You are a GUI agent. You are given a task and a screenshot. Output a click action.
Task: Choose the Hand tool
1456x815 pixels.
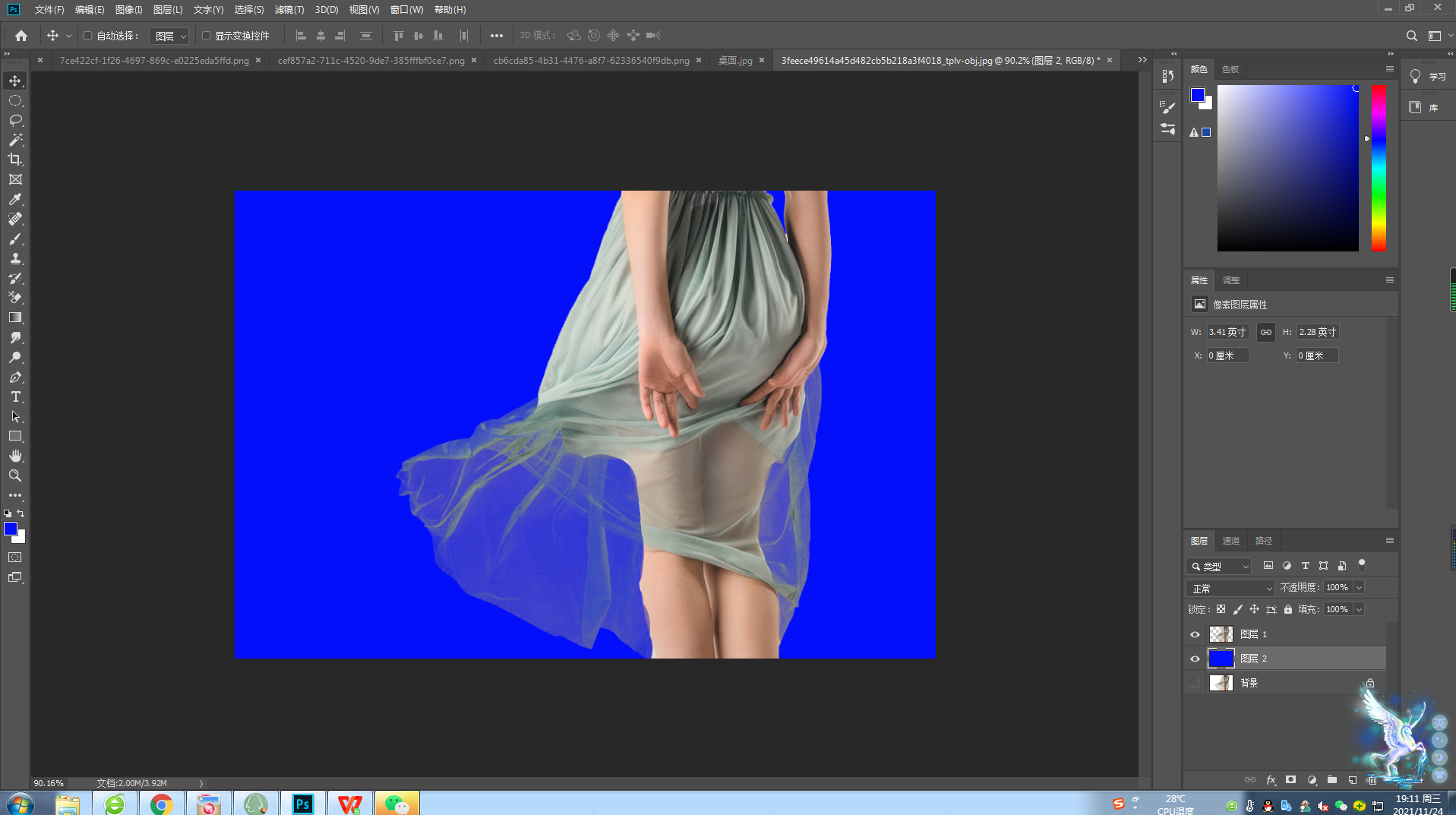point(15,456)
